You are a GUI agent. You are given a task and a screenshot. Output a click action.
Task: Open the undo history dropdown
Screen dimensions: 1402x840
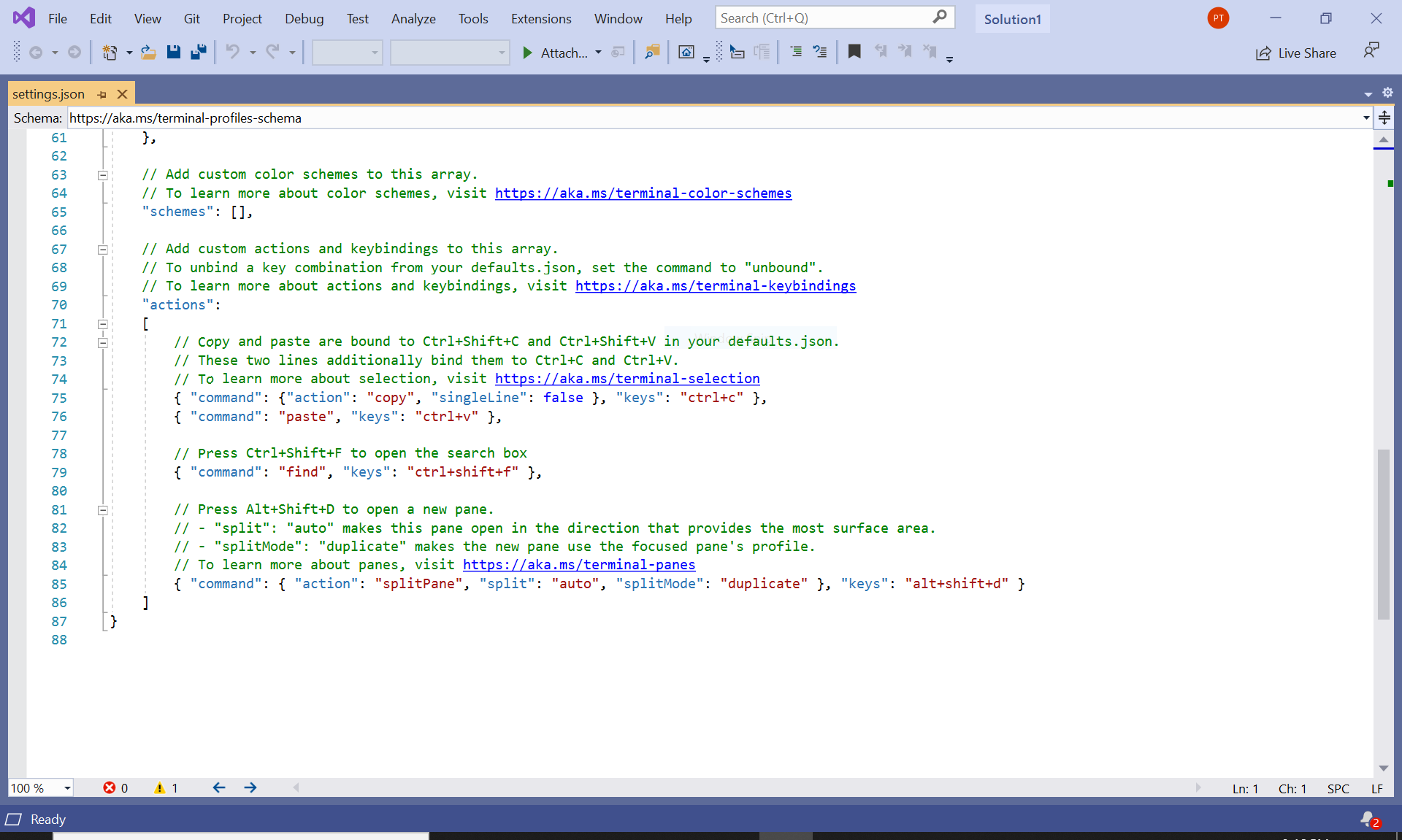[253, 53]
